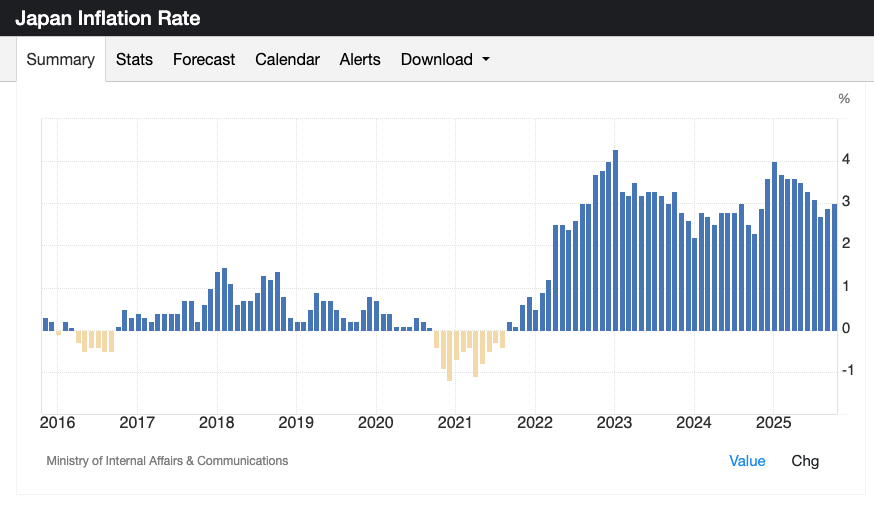Click the 2025 label on the x-axis
The height and width of the screenshot is (506, 874).
click(773, 422)
